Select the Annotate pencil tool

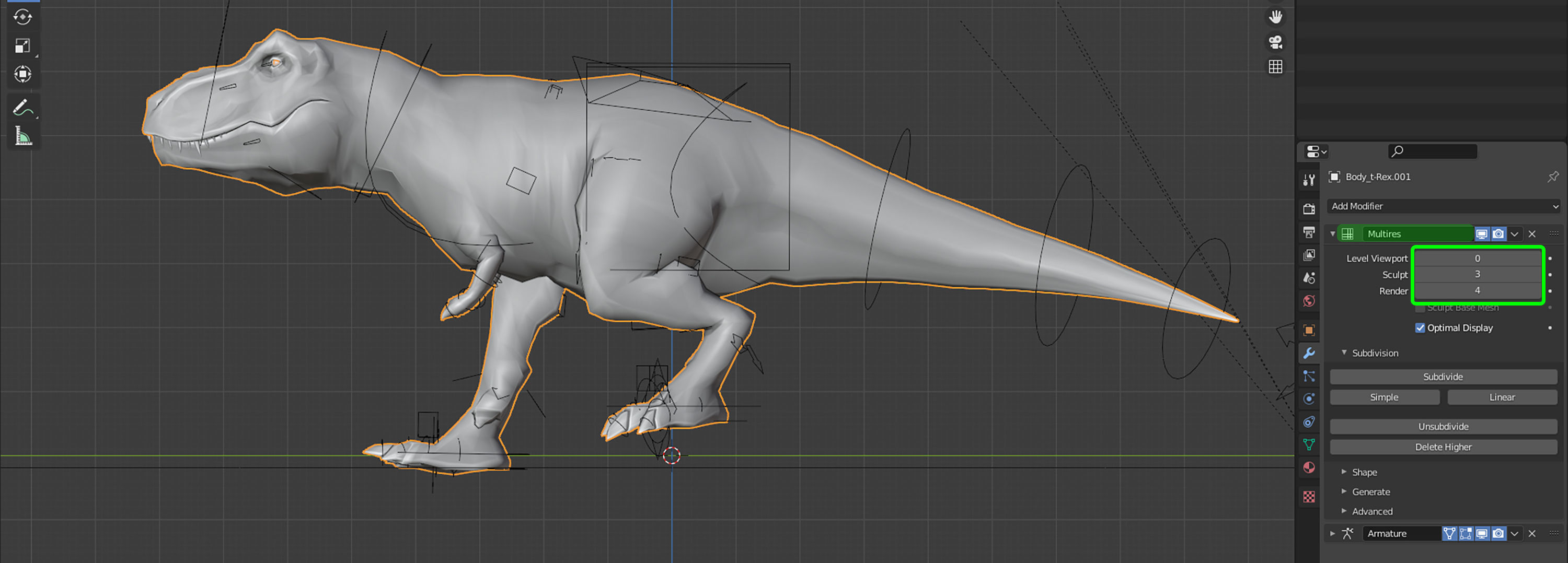pos(22,108)
